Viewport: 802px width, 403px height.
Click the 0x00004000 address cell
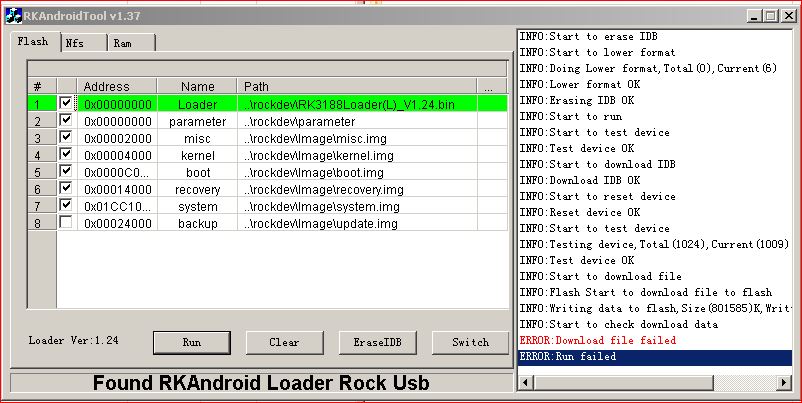click(118, 155)
